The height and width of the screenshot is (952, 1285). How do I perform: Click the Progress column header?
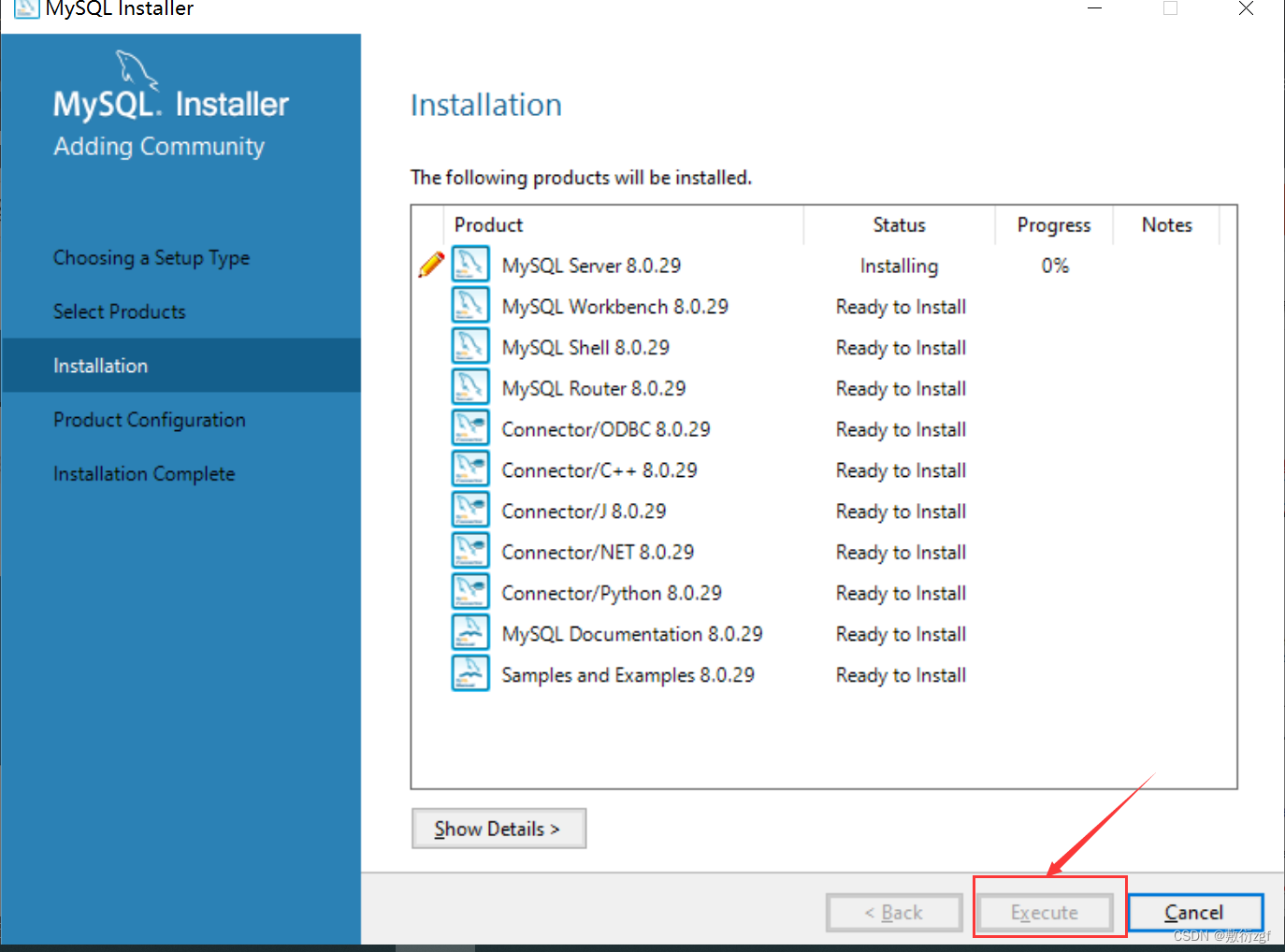click(x=1054, y=225)
